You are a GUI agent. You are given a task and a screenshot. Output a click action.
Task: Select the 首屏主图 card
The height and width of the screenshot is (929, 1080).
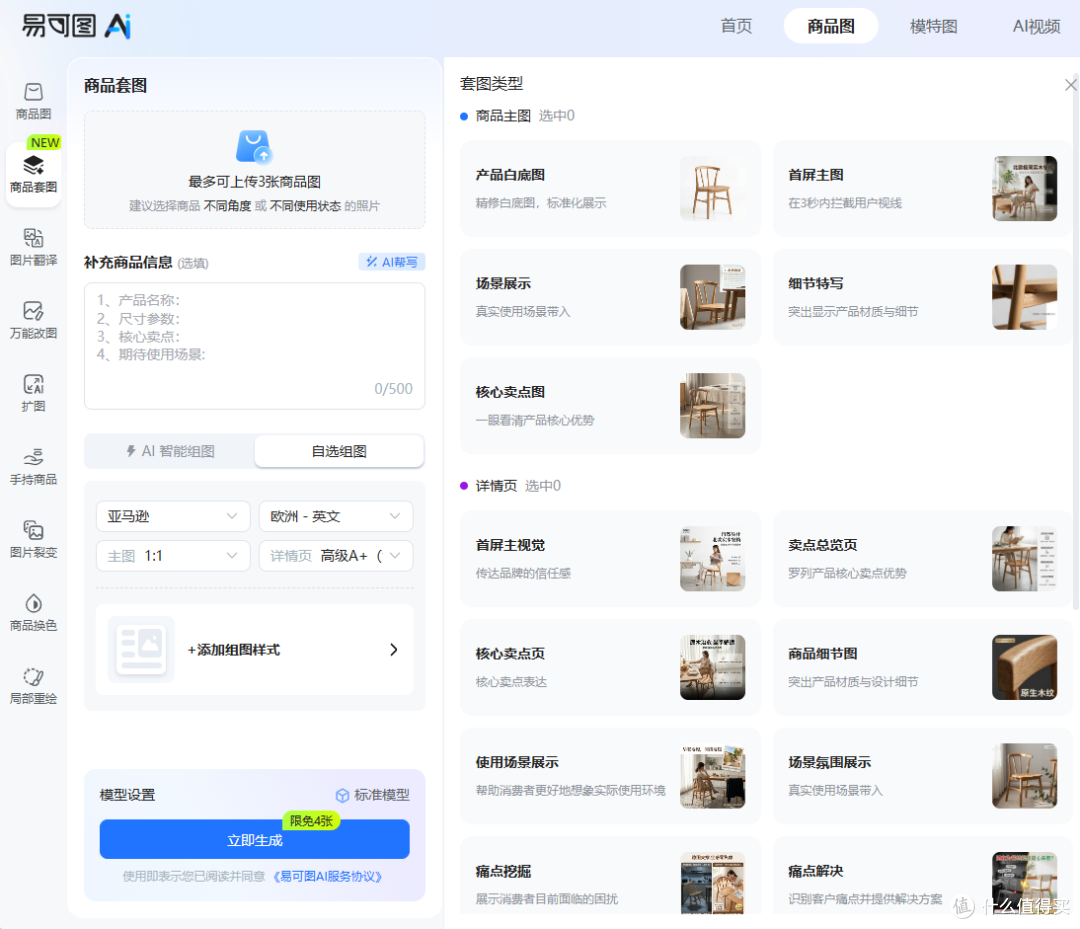[922, 189]
